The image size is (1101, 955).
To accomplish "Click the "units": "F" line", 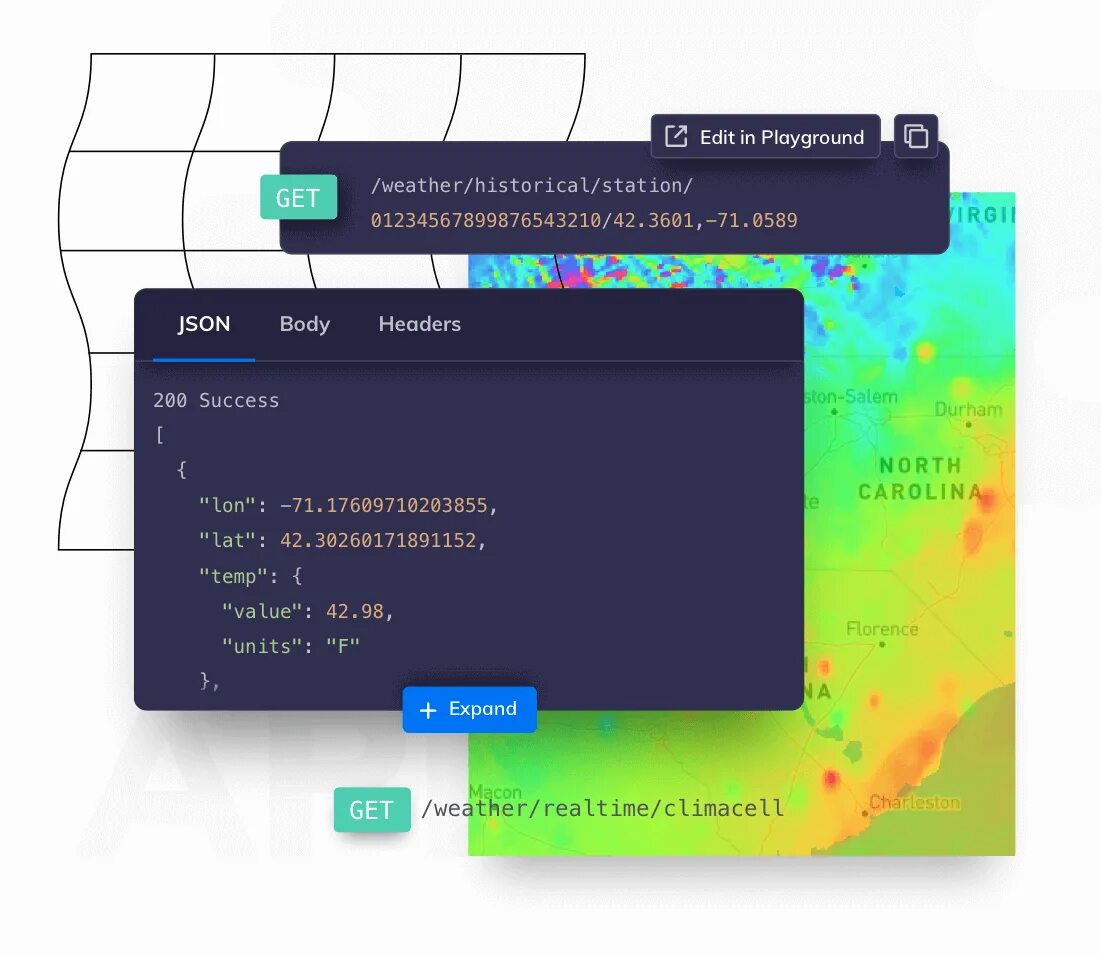I will 291,646.
